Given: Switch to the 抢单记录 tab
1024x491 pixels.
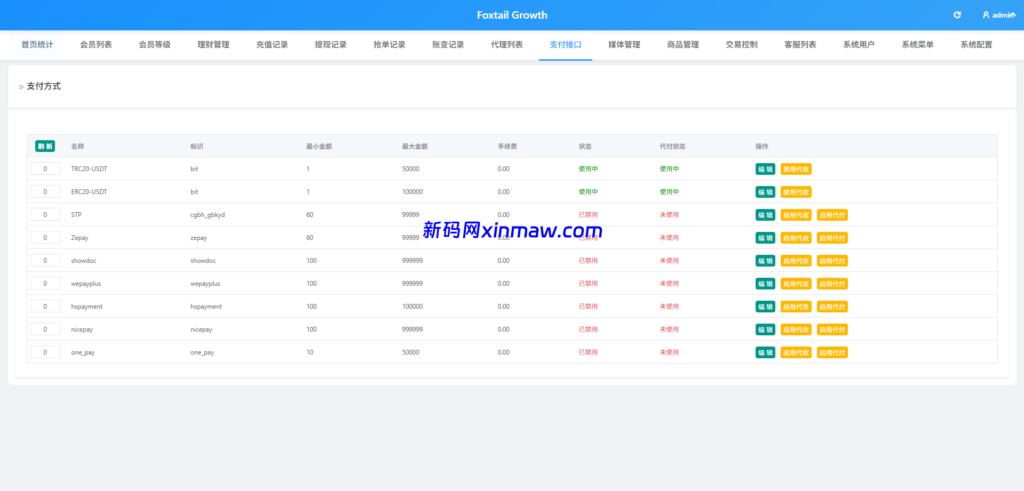Looking at the screenshot, I should [x=389, y=45].
